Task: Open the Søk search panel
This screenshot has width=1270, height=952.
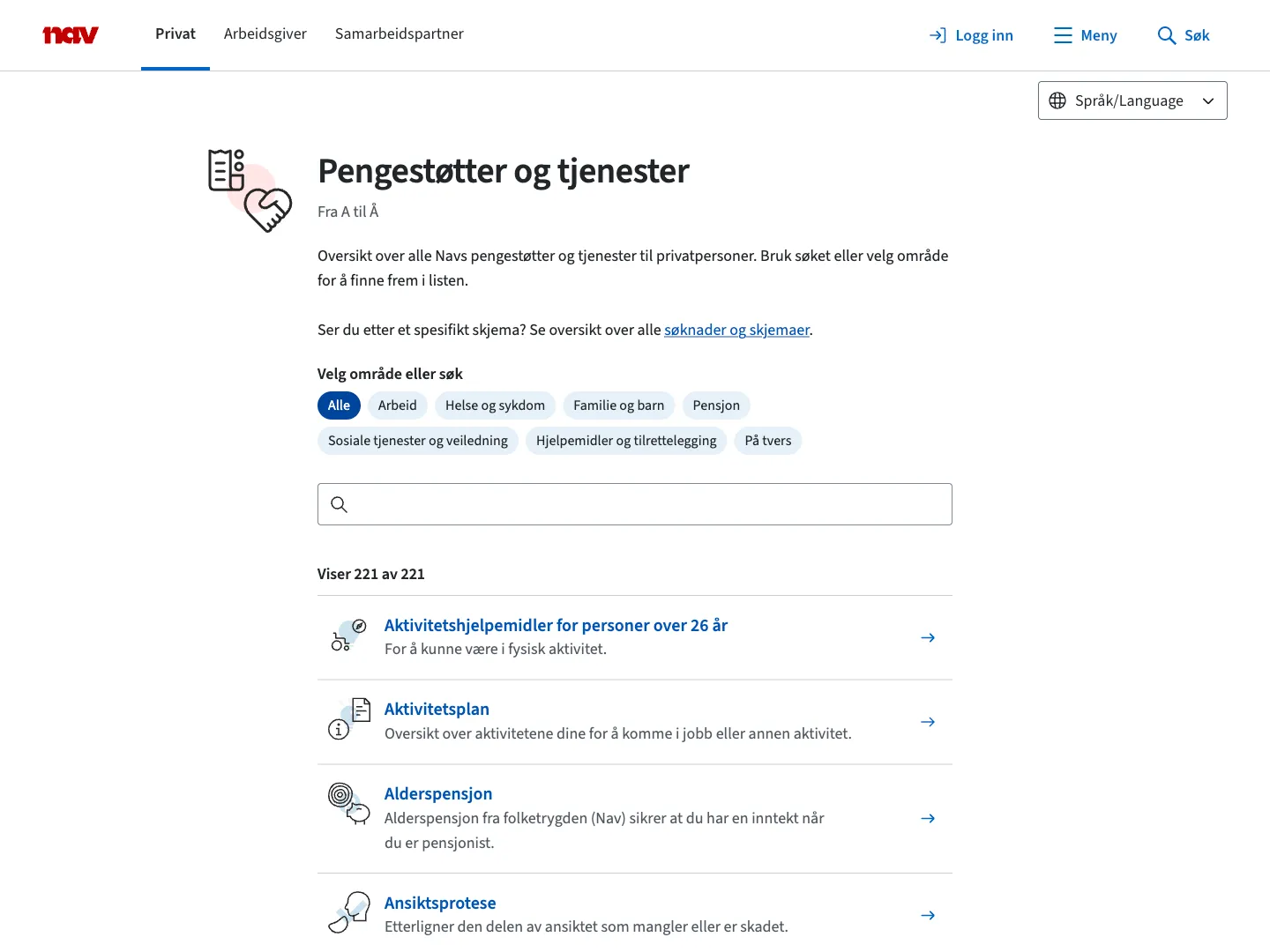Action: tap(1184, 35)
